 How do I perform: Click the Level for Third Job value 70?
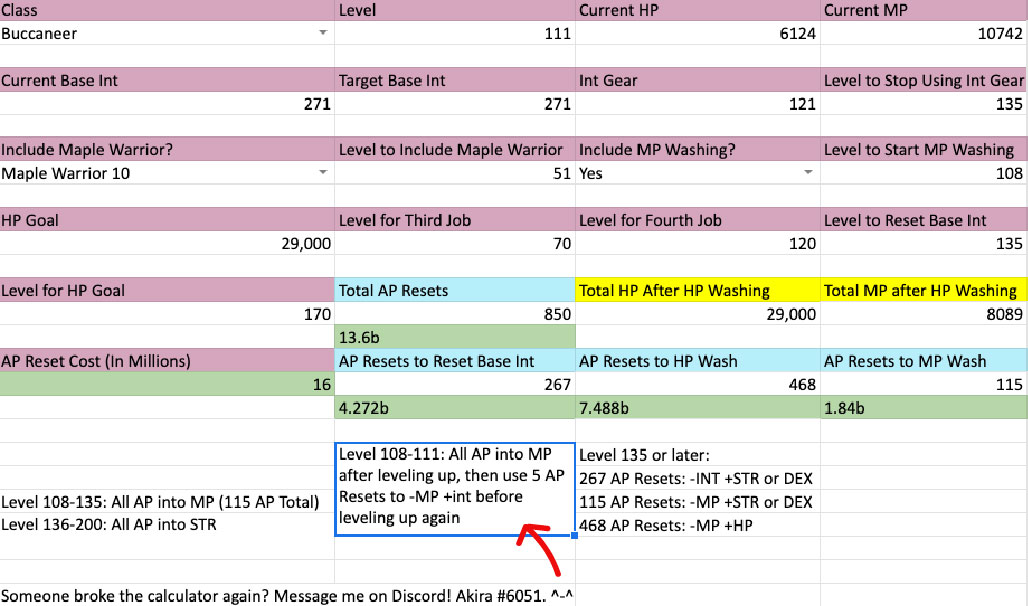pyautogui.click(x=456, y=243)
